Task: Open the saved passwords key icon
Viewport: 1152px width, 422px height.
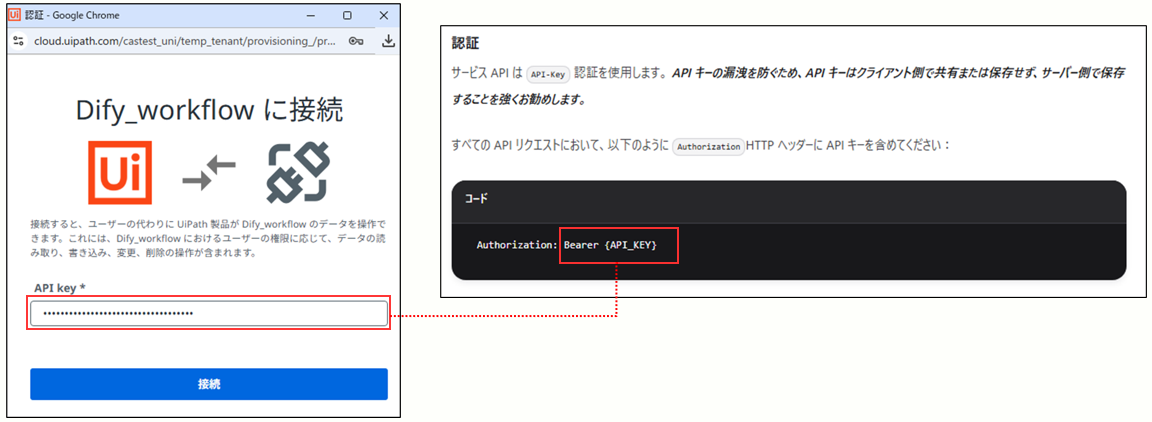Action: (357, 41)
